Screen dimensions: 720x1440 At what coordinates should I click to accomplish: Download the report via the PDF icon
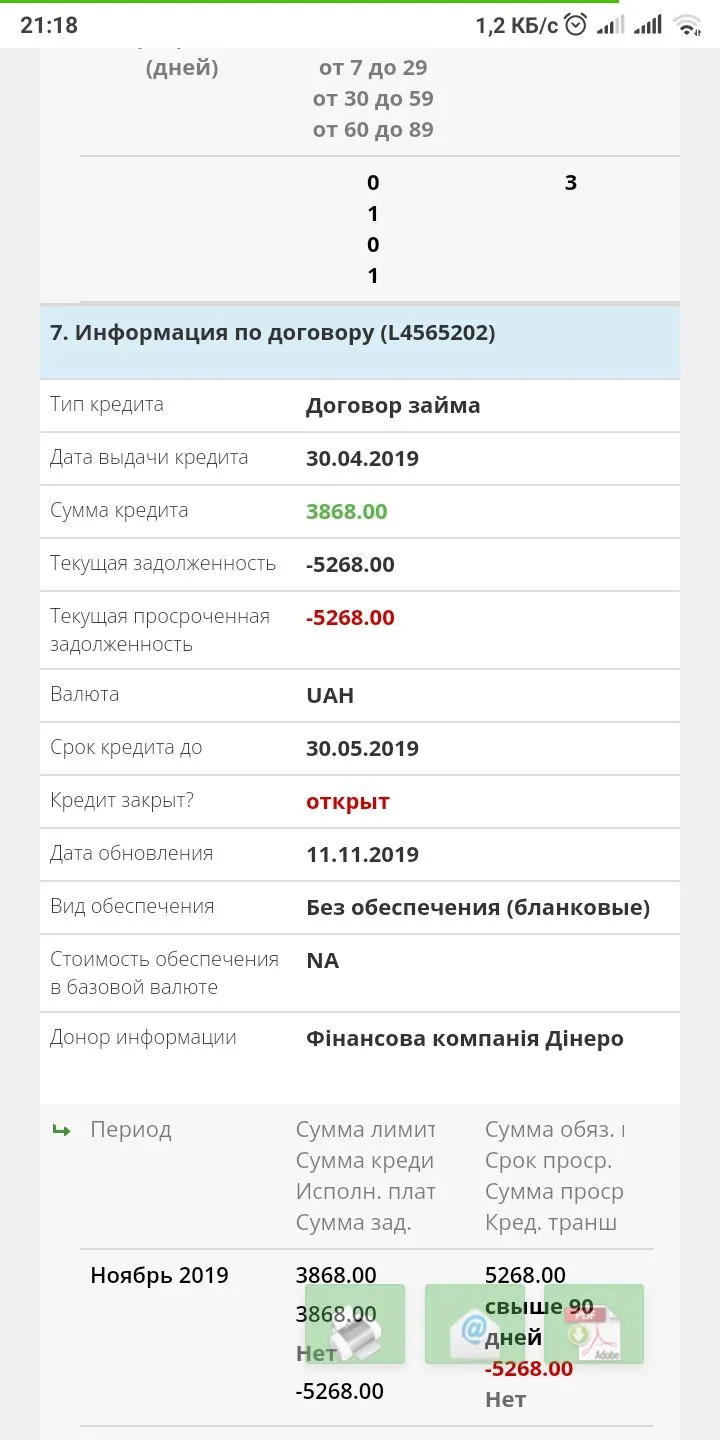point(593,1324)
